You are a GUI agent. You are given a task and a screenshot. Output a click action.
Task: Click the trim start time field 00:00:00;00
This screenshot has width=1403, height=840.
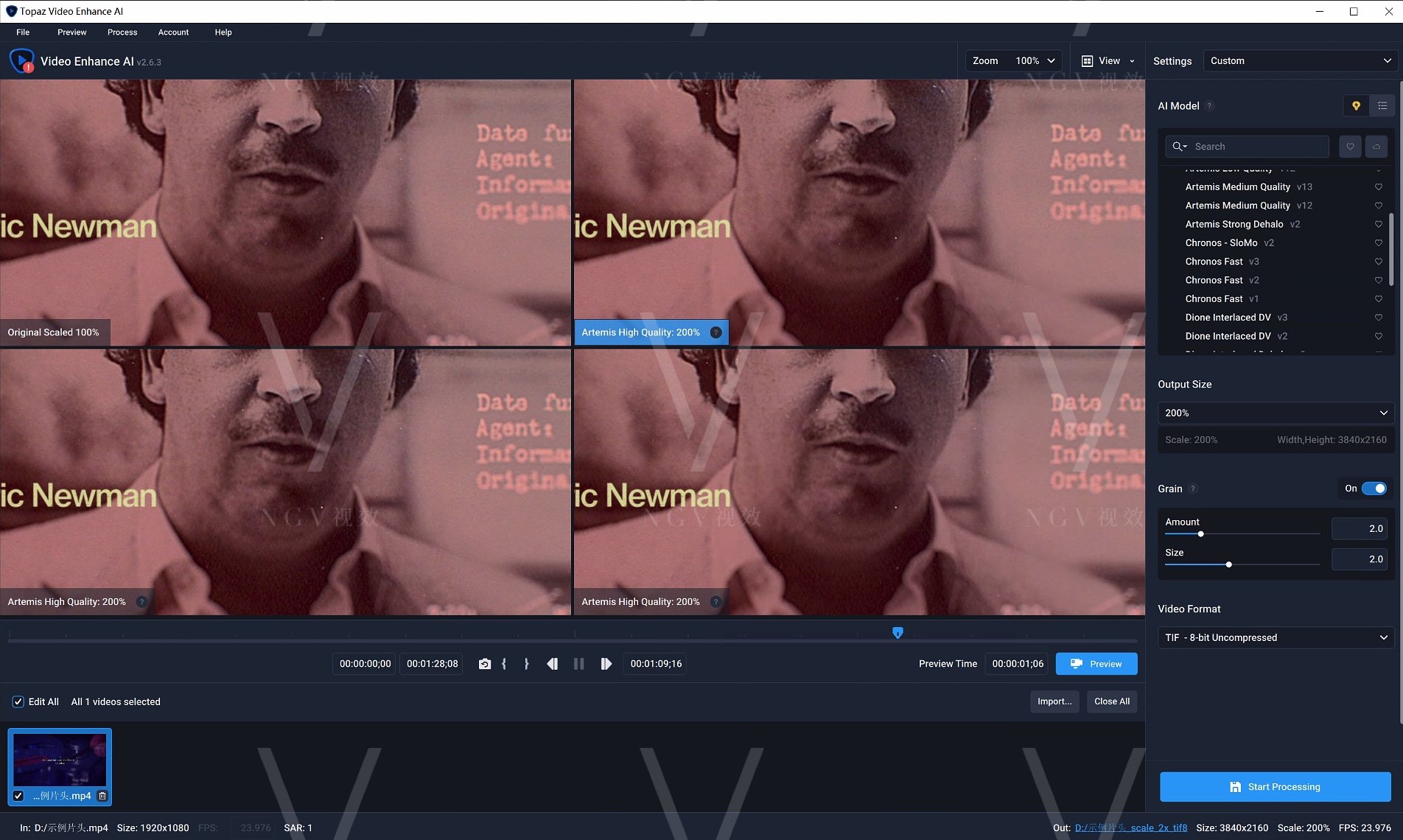365,664
